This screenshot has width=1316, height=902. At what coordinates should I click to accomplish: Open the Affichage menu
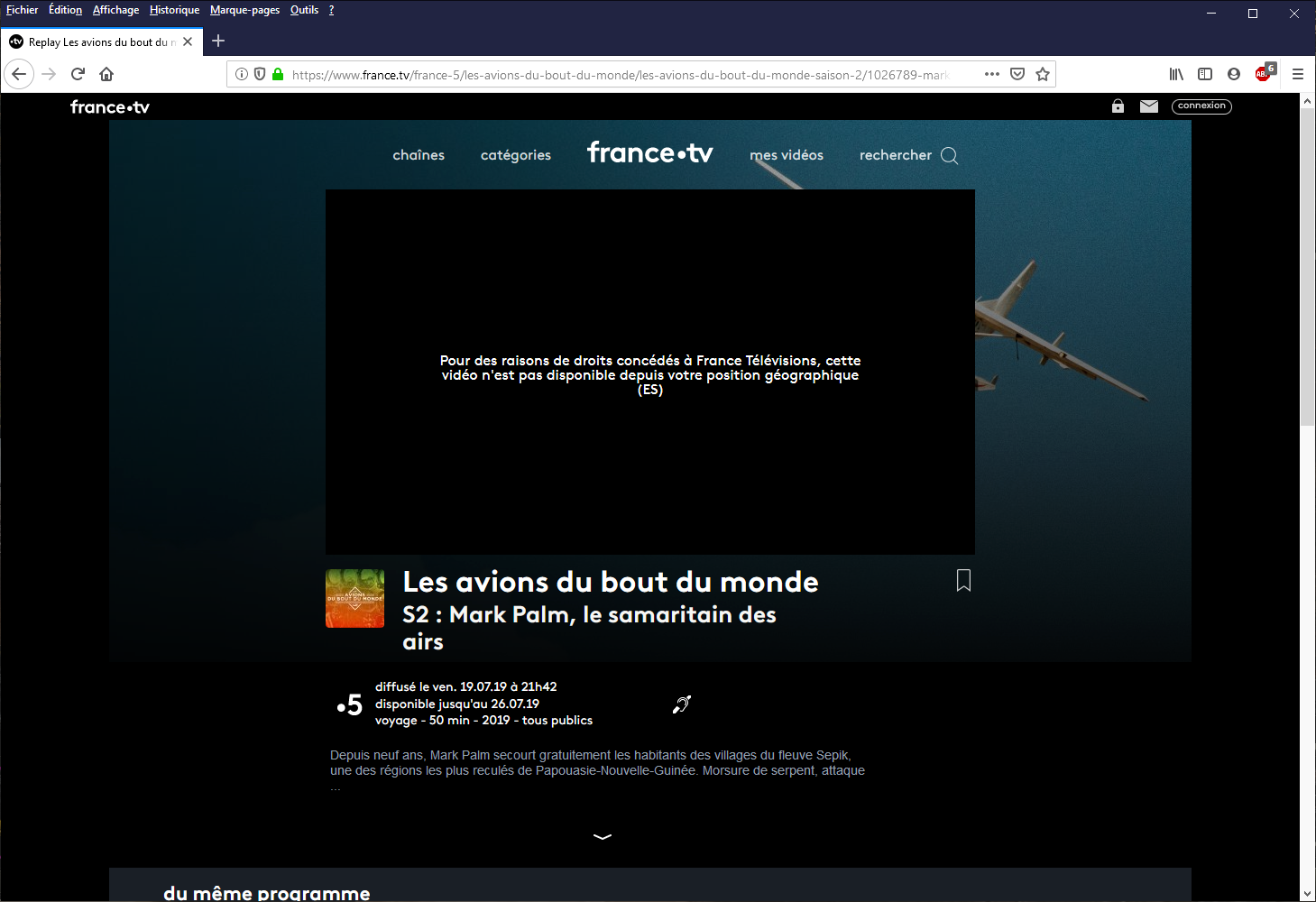point(115,10)
